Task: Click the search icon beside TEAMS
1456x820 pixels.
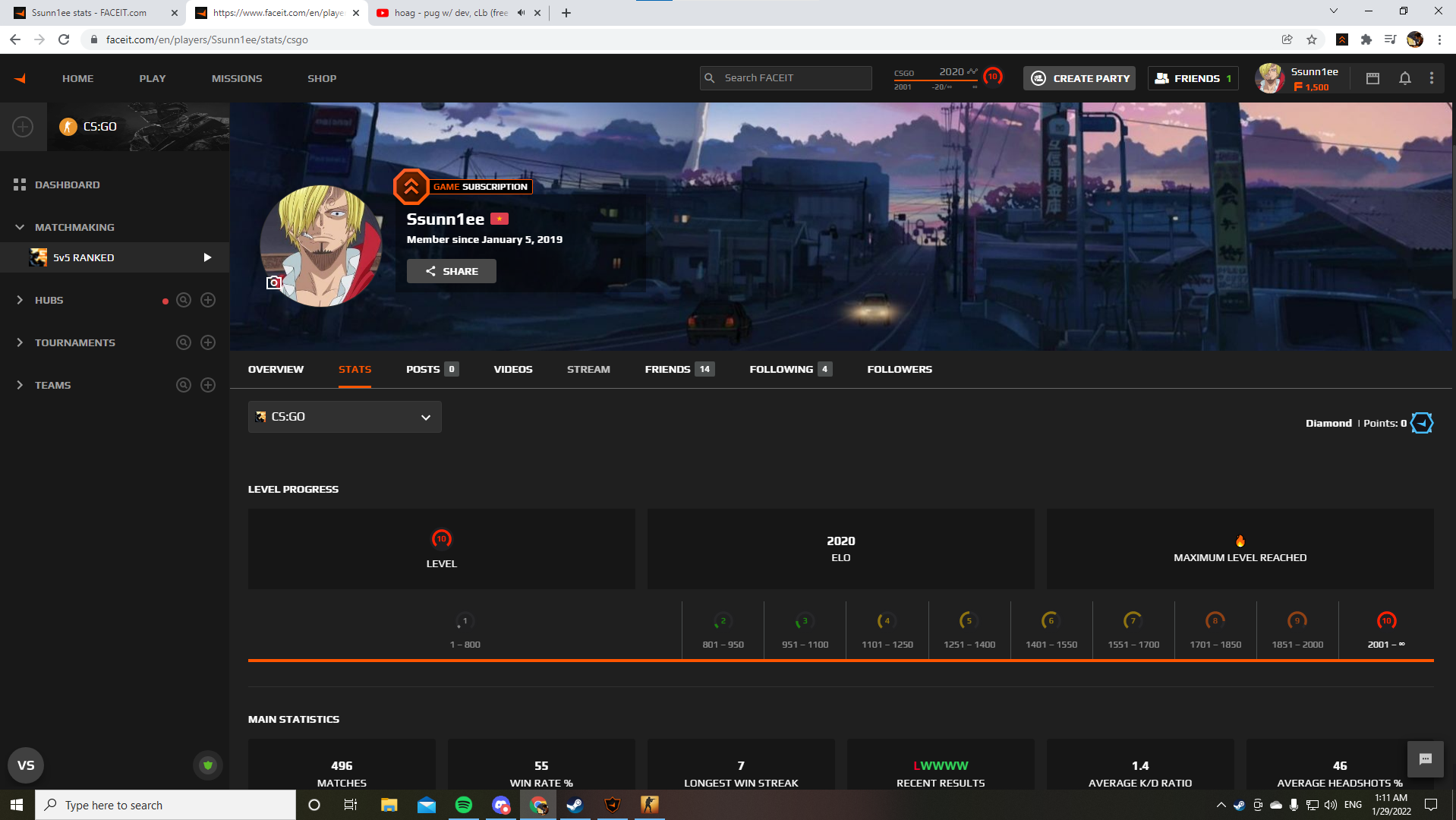Action: 184,385
